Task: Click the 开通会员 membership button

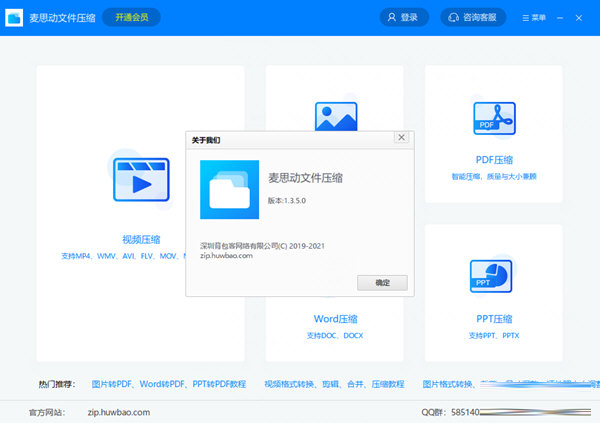Action: 131,17
